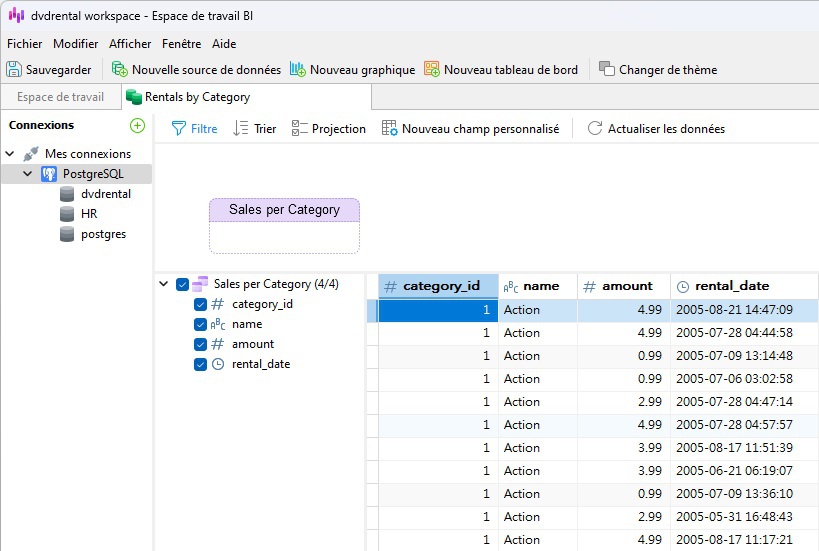The width and height of the screenshot is (819, 551).
Task: Click the Sauvegarder save icon
Action: coord(15,69)
